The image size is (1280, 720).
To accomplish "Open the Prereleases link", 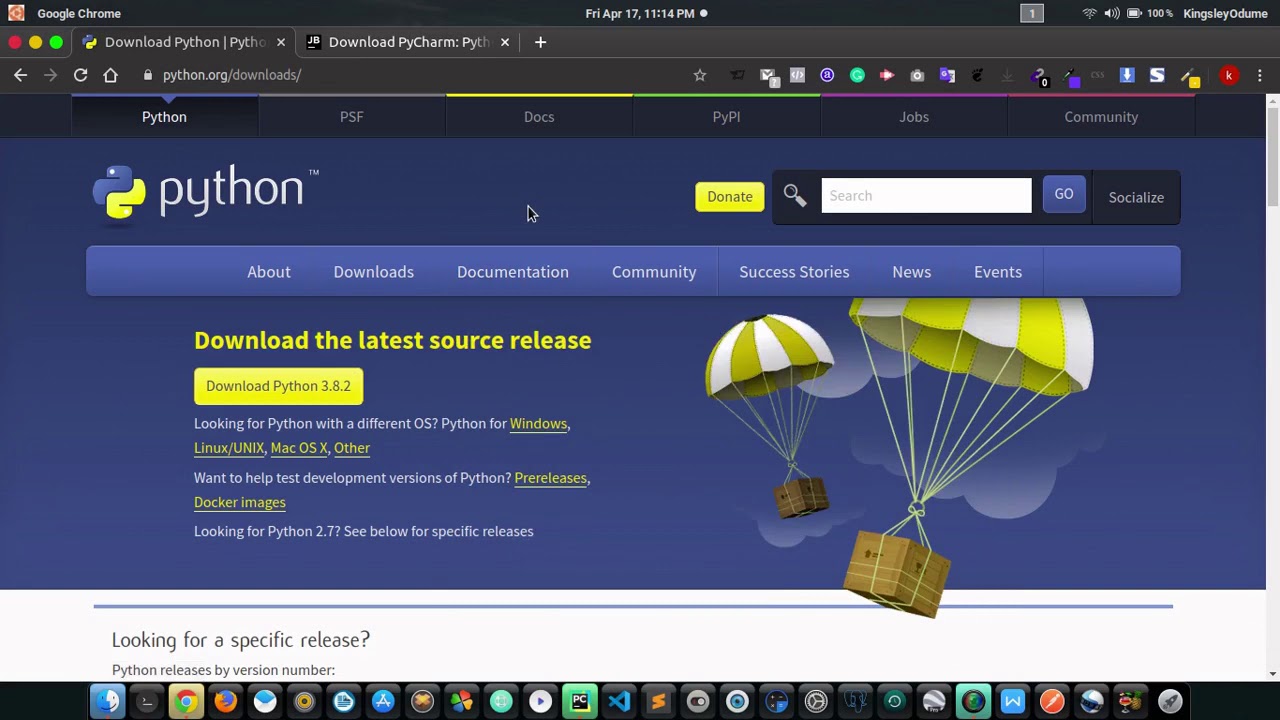I will [550, 478].
